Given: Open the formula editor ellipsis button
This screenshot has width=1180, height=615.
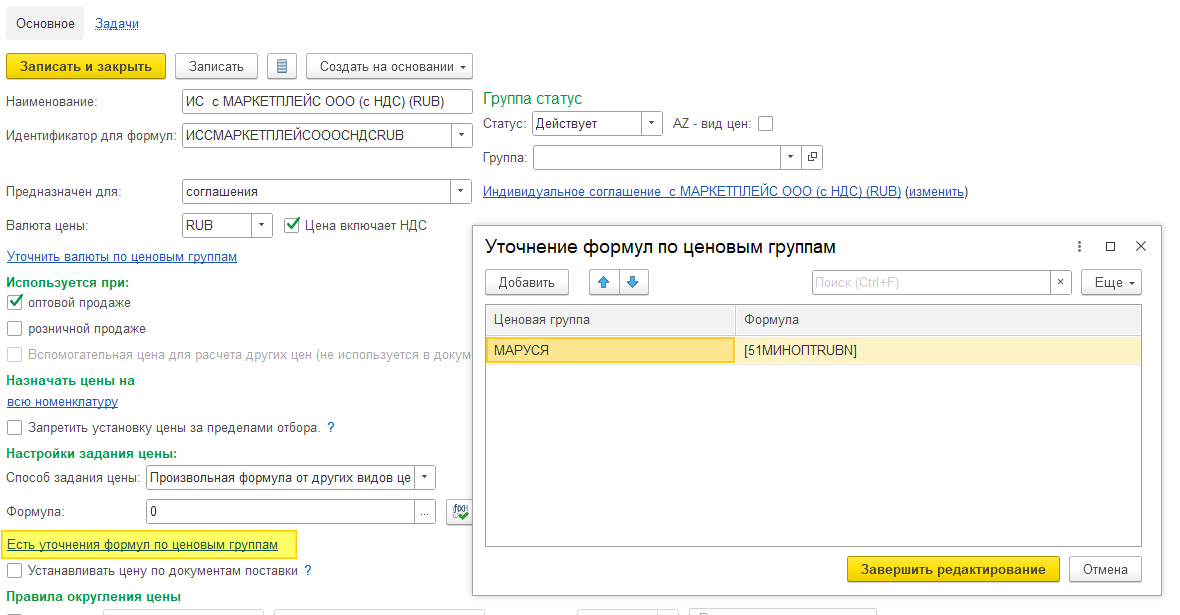Looking at the screenshot, I should click(426, 511).
